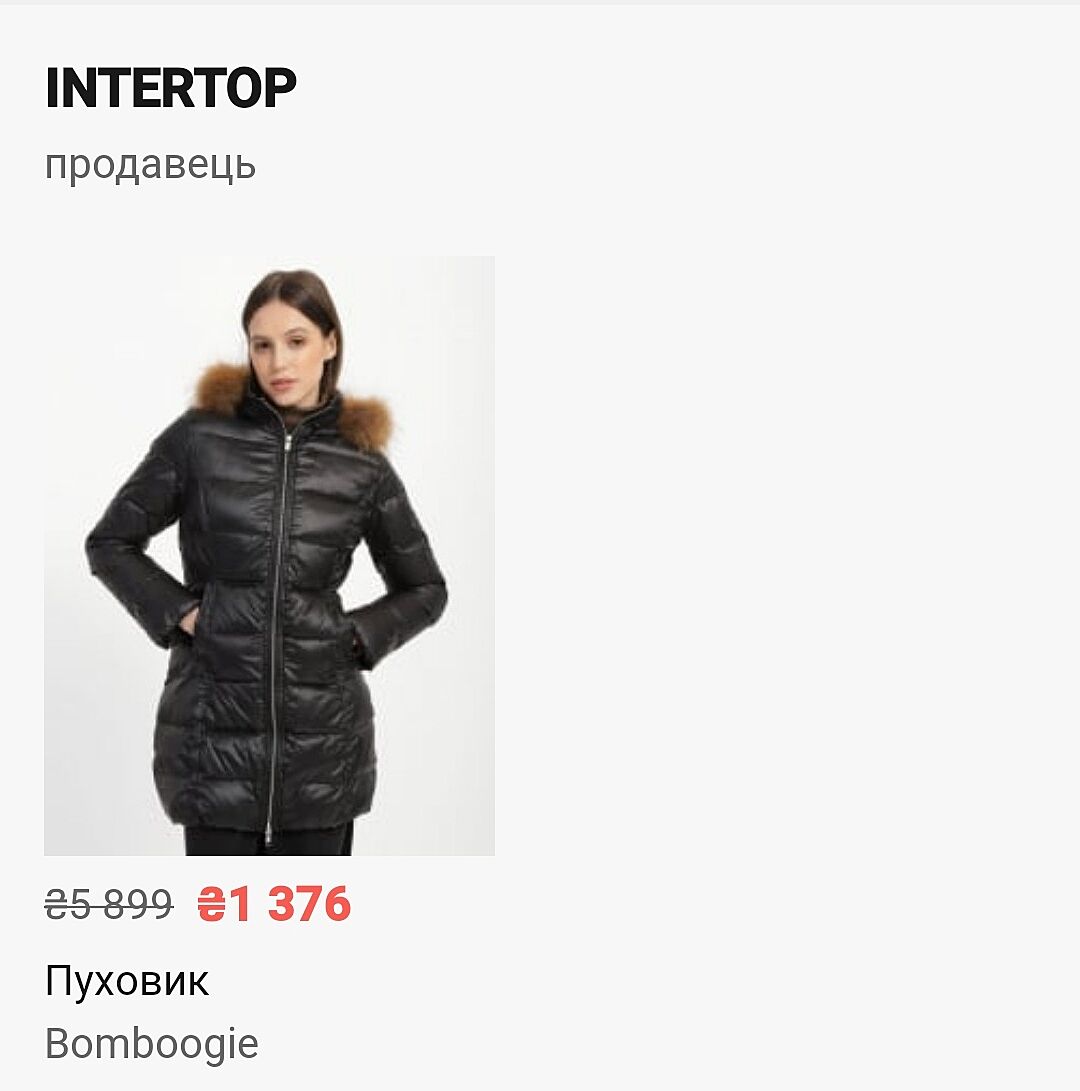1080x1091 pixels.
Task: Click the jacket zipper in product image
Action: click(x=280, y=626)
